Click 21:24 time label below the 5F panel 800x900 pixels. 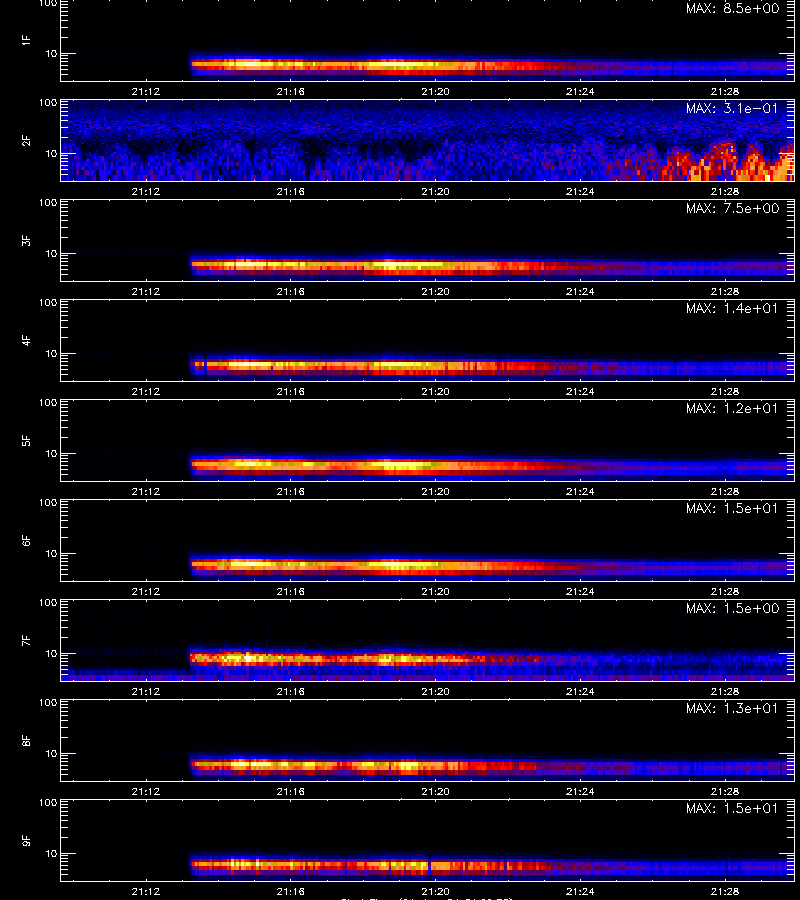pos(580,491)
